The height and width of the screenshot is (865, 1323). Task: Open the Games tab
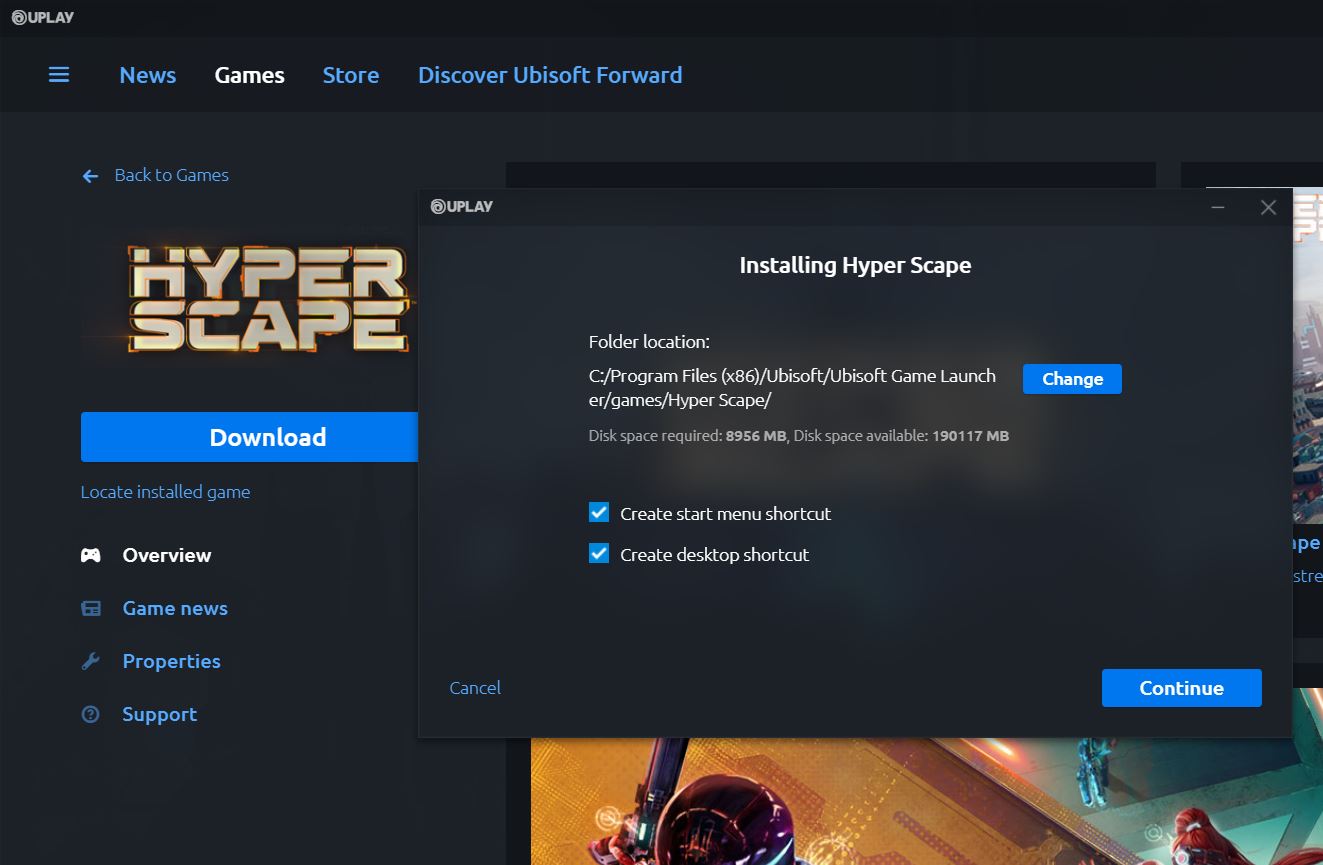coord(250,75)
